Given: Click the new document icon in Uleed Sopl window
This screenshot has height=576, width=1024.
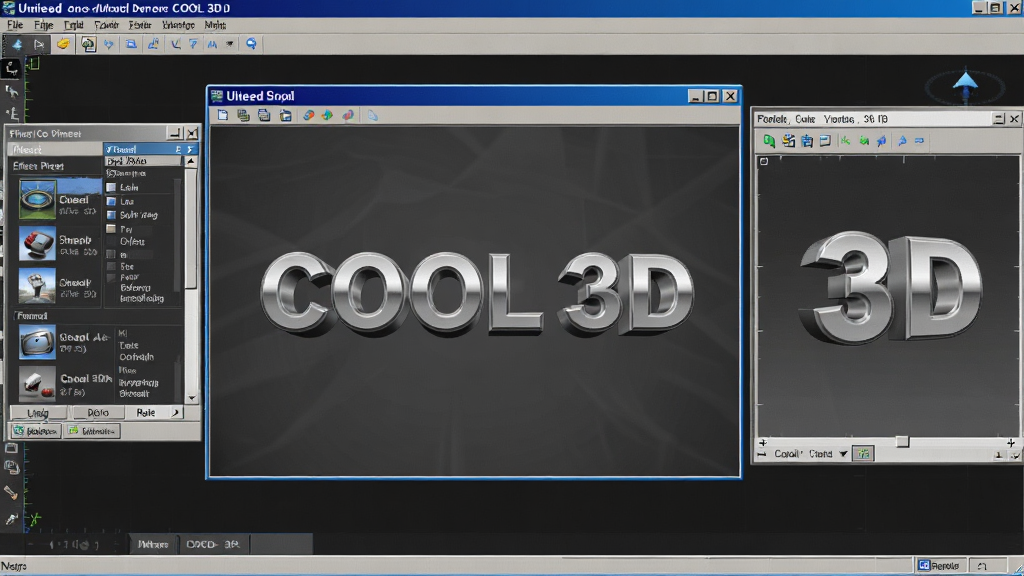Looking at the screenshot, I should pyautogui.click(x=223, y=116).
